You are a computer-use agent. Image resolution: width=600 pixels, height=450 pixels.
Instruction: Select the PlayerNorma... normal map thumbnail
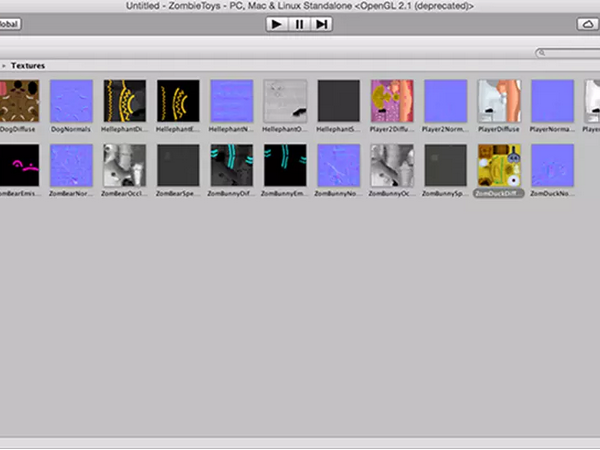point(553,101)
